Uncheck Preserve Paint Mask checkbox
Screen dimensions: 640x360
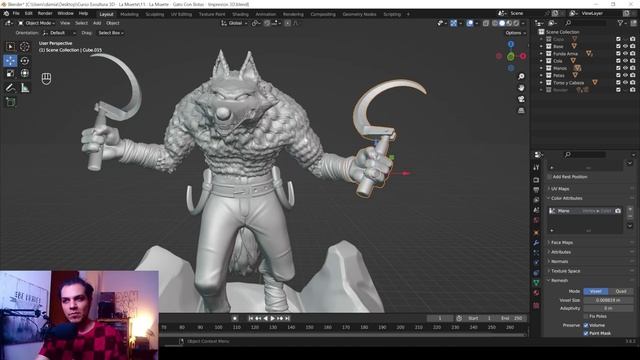click(x=586, y=333)
